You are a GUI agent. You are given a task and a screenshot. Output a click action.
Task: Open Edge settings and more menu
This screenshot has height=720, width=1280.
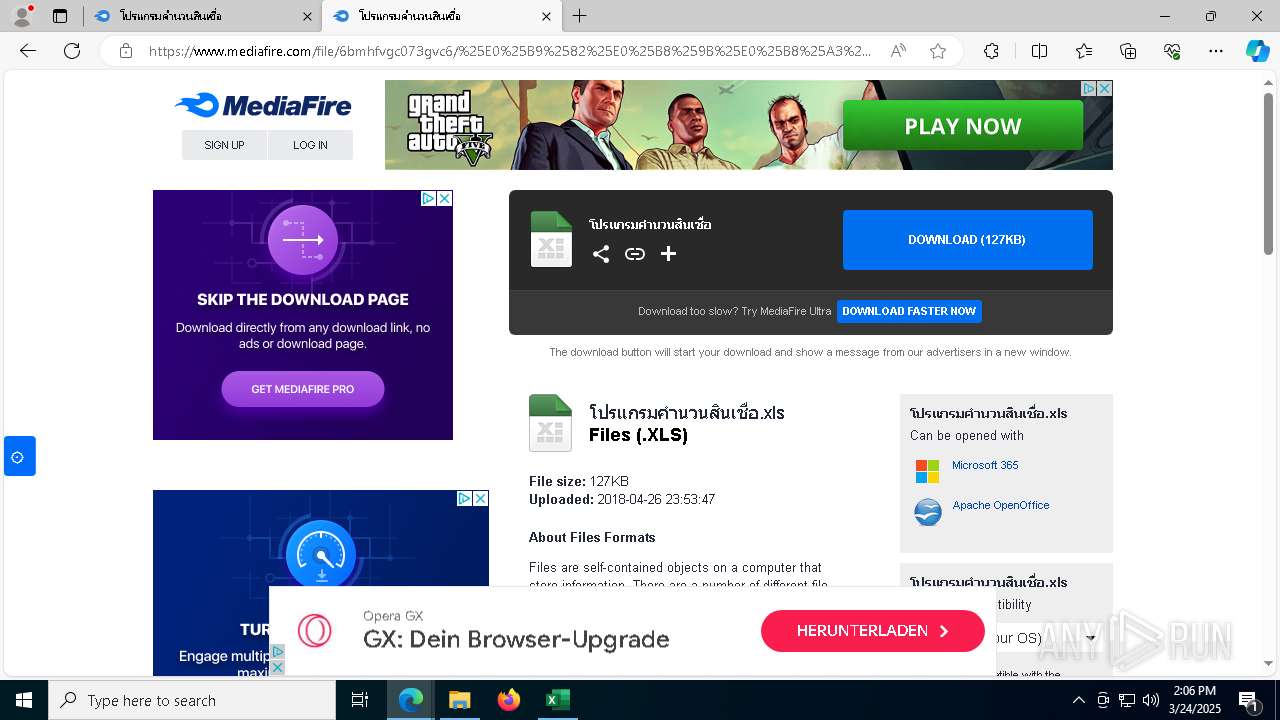(1216, 51)
